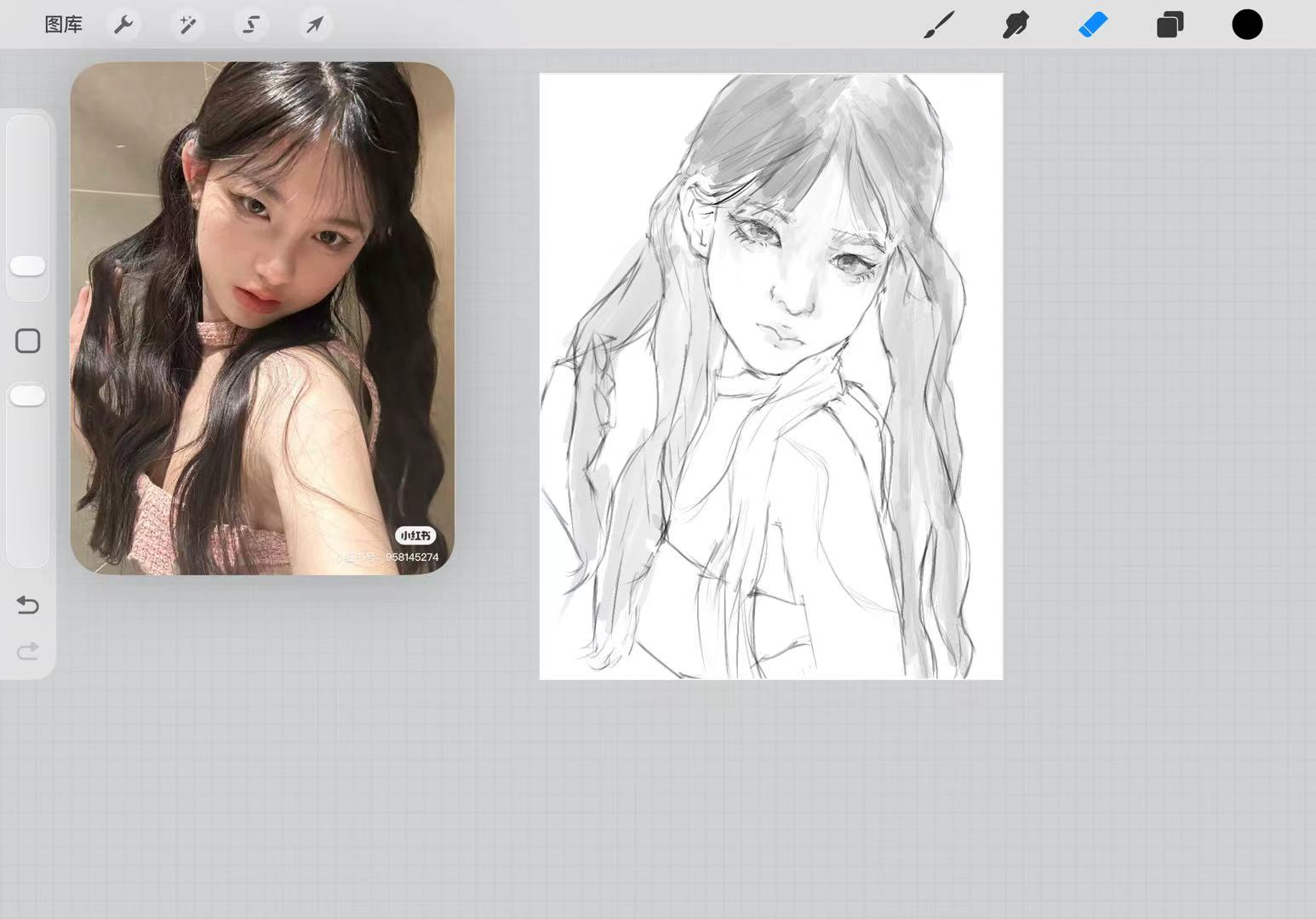The height and width of the screenshot is (919, 1316).
Task: Tap the sketch drawing canvas
Action: [771, 376]
